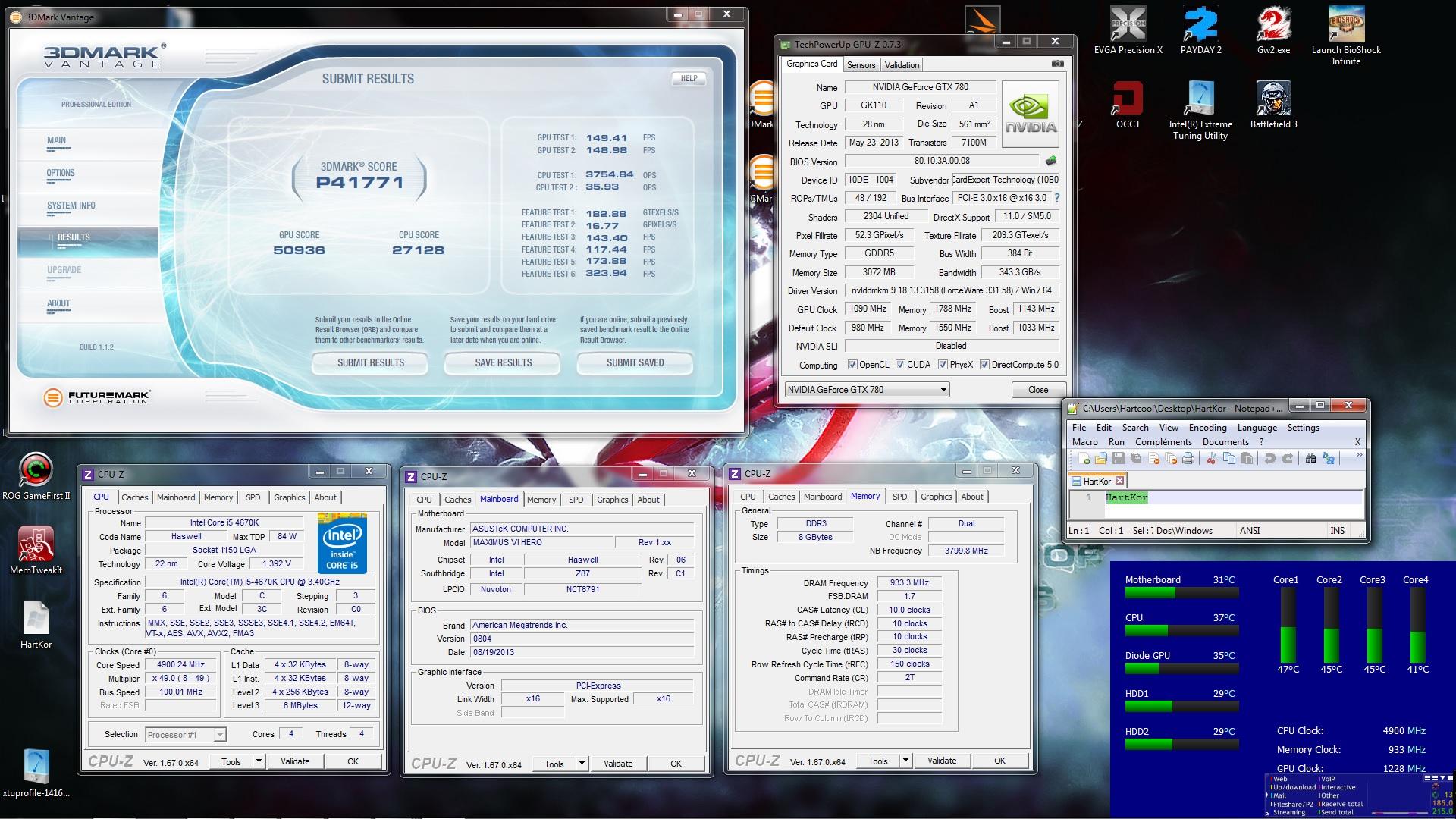Click Undo arrow in Notepad++ toolbar
1456x819 pixels.
coord(1269,459)
